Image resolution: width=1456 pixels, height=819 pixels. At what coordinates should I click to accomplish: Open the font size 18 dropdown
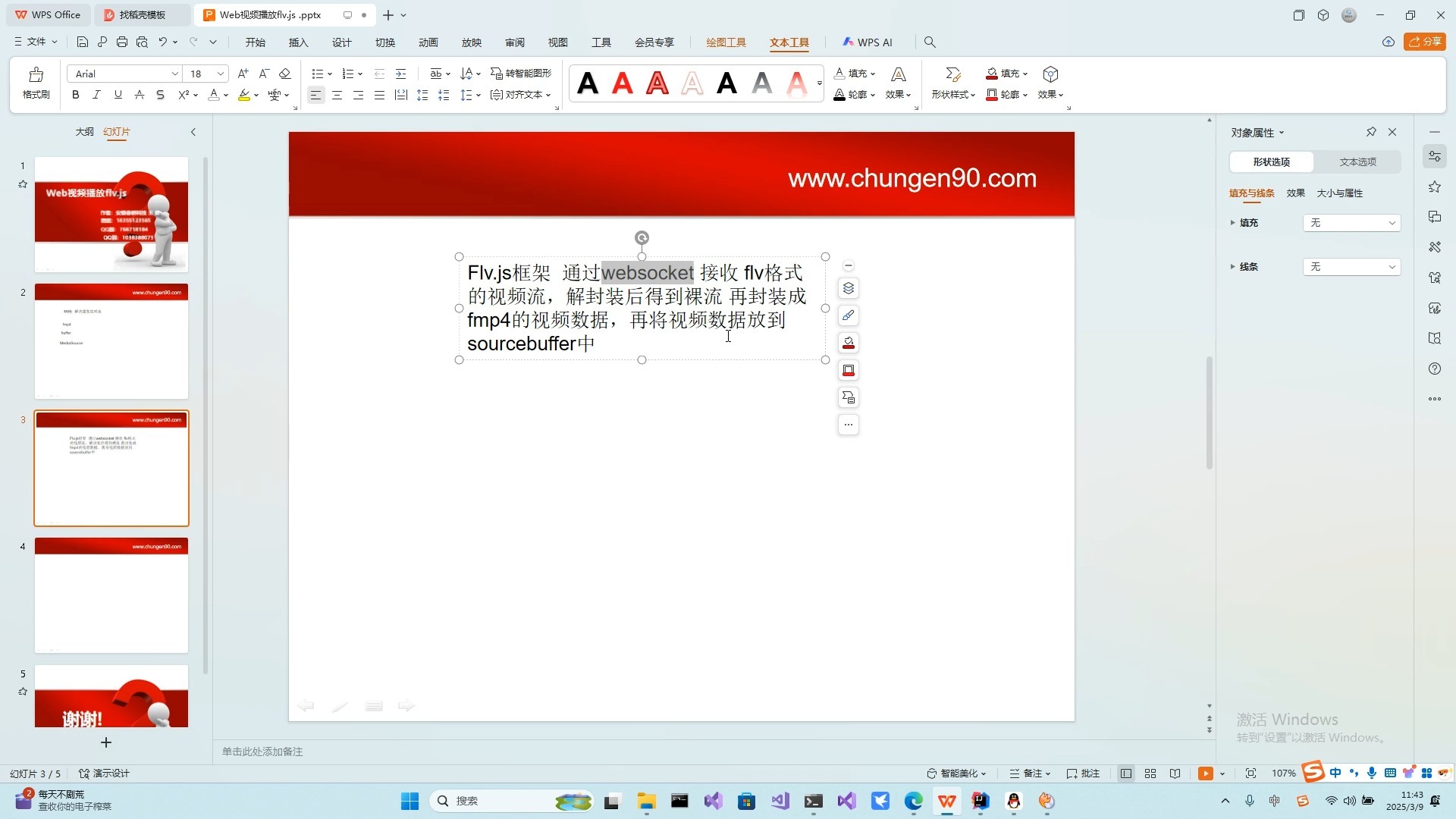[221, 74]
